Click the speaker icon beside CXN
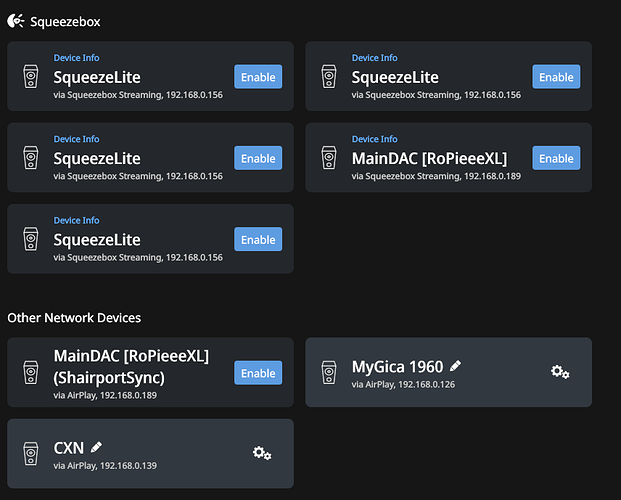This screenshot has height=500, width=621. tap(31, 453)
